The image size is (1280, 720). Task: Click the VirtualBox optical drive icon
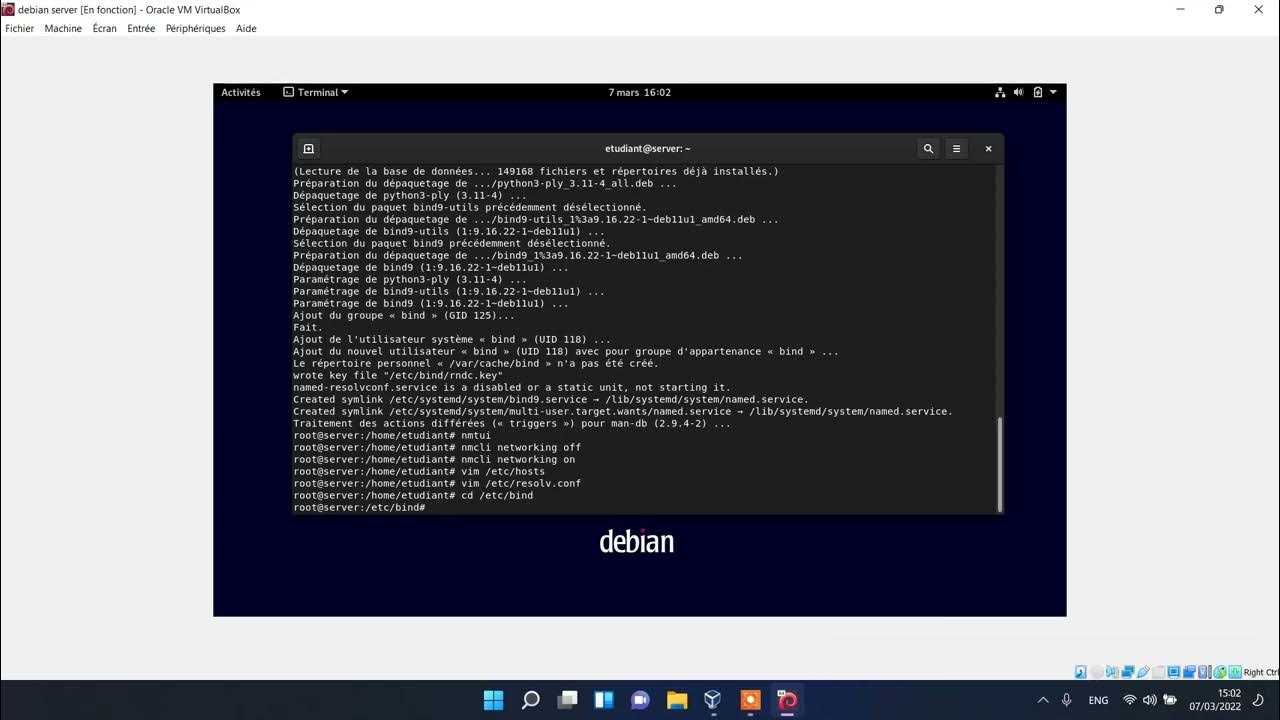(1097, 672)
